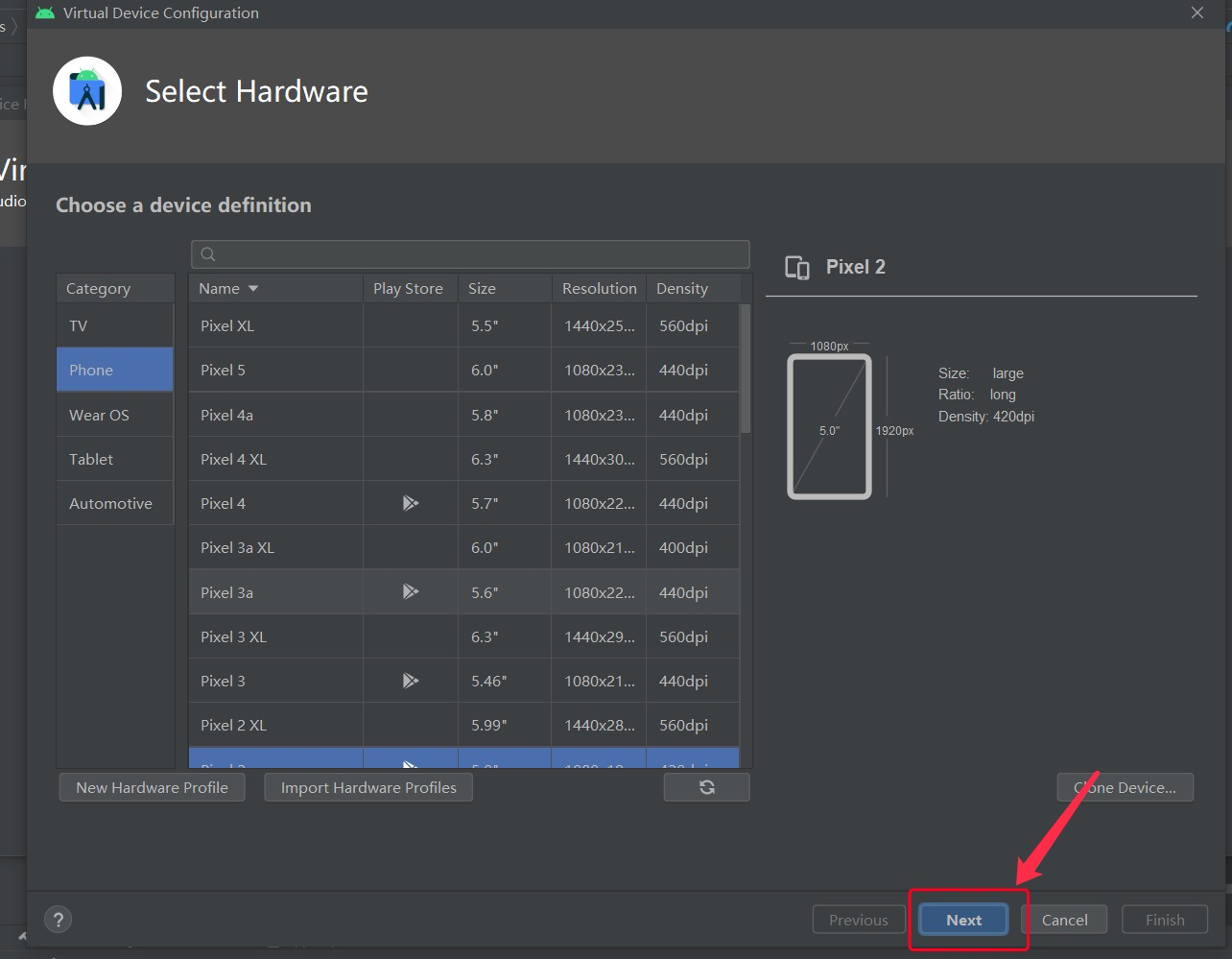1232x959 pixels.
Task: Click the 1440x30... resolution cell
Action: click(x=599, y=459)
